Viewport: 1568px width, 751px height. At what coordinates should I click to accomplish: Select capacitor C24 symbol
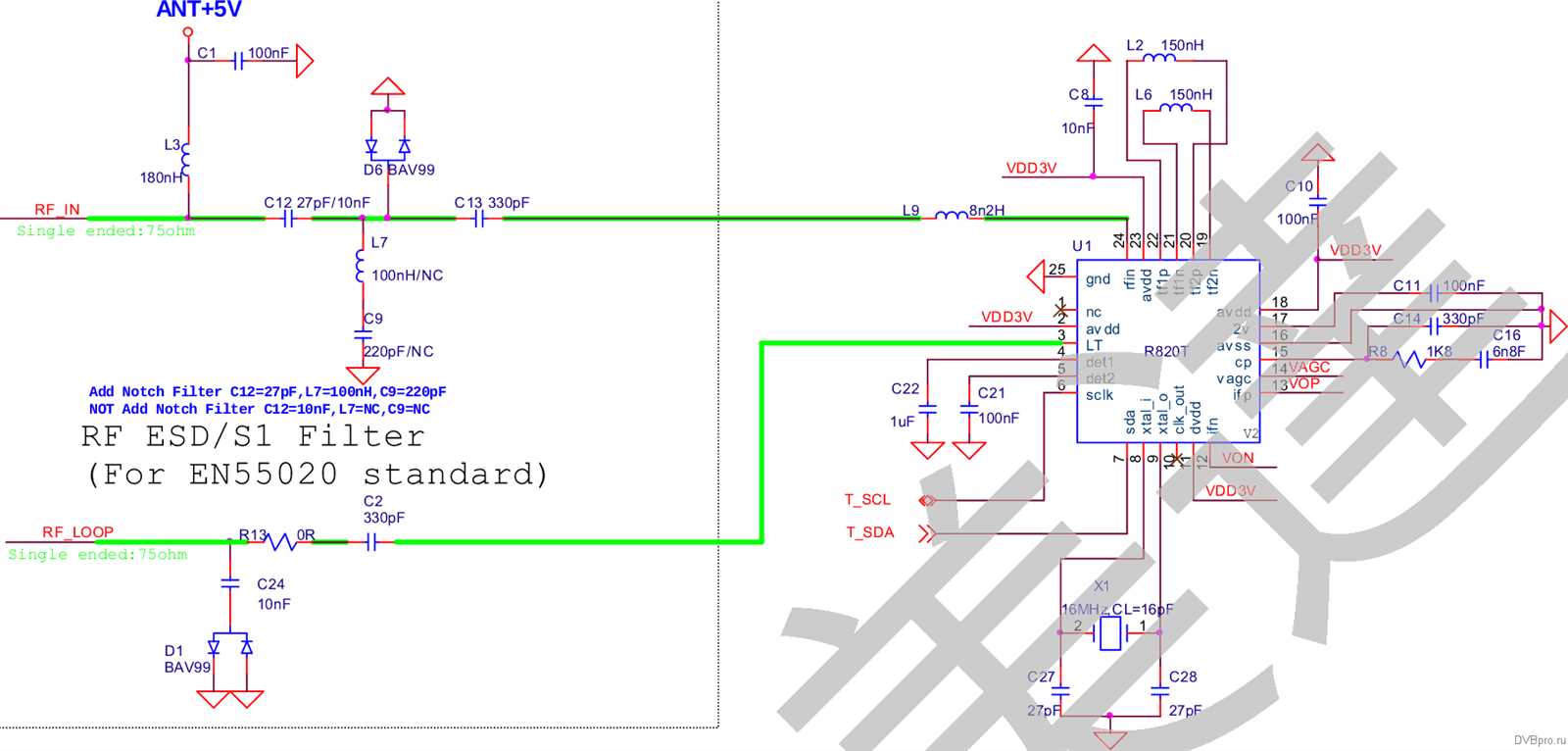tap(230, 582)
